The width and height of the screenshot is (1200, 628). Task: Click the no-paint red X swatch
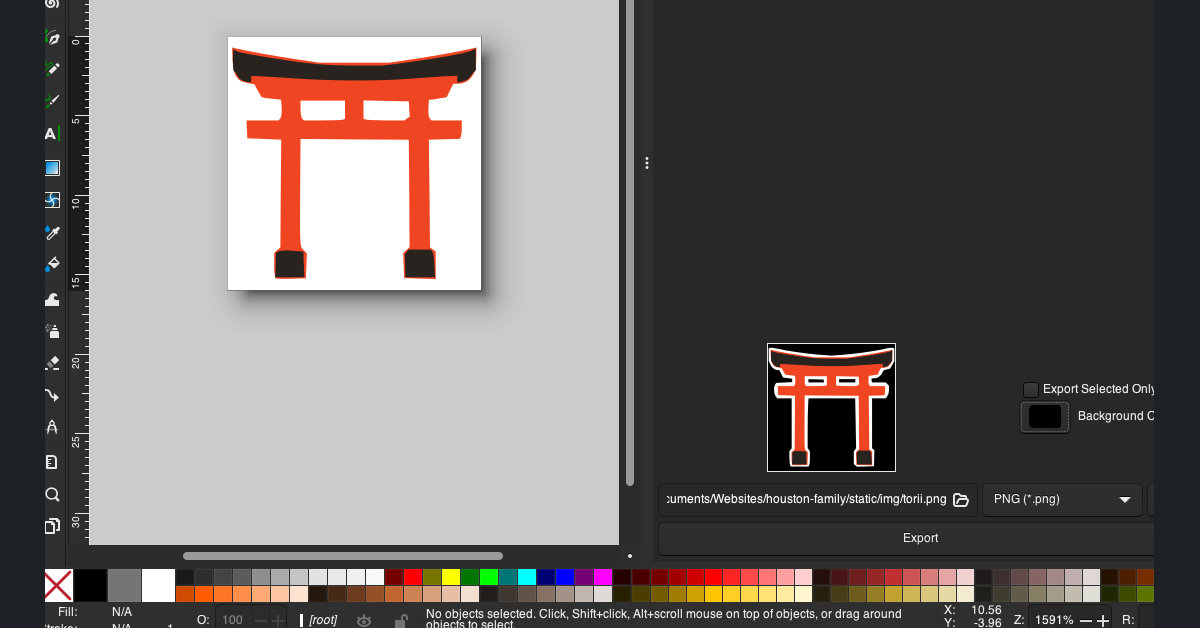pos(59,586)
